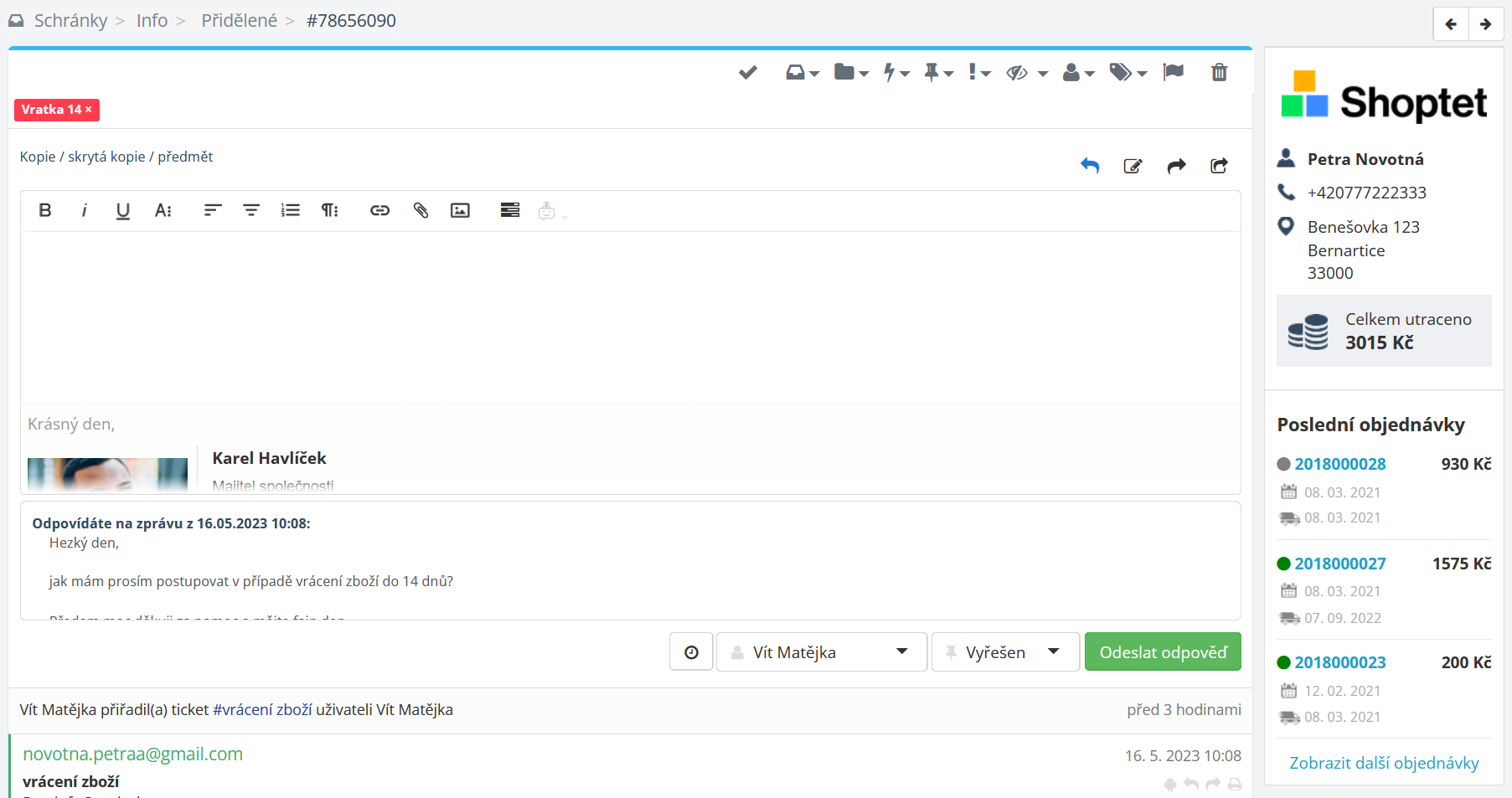
Task: Insert a hyperlink in the reply
Action: tap(380, 210)
